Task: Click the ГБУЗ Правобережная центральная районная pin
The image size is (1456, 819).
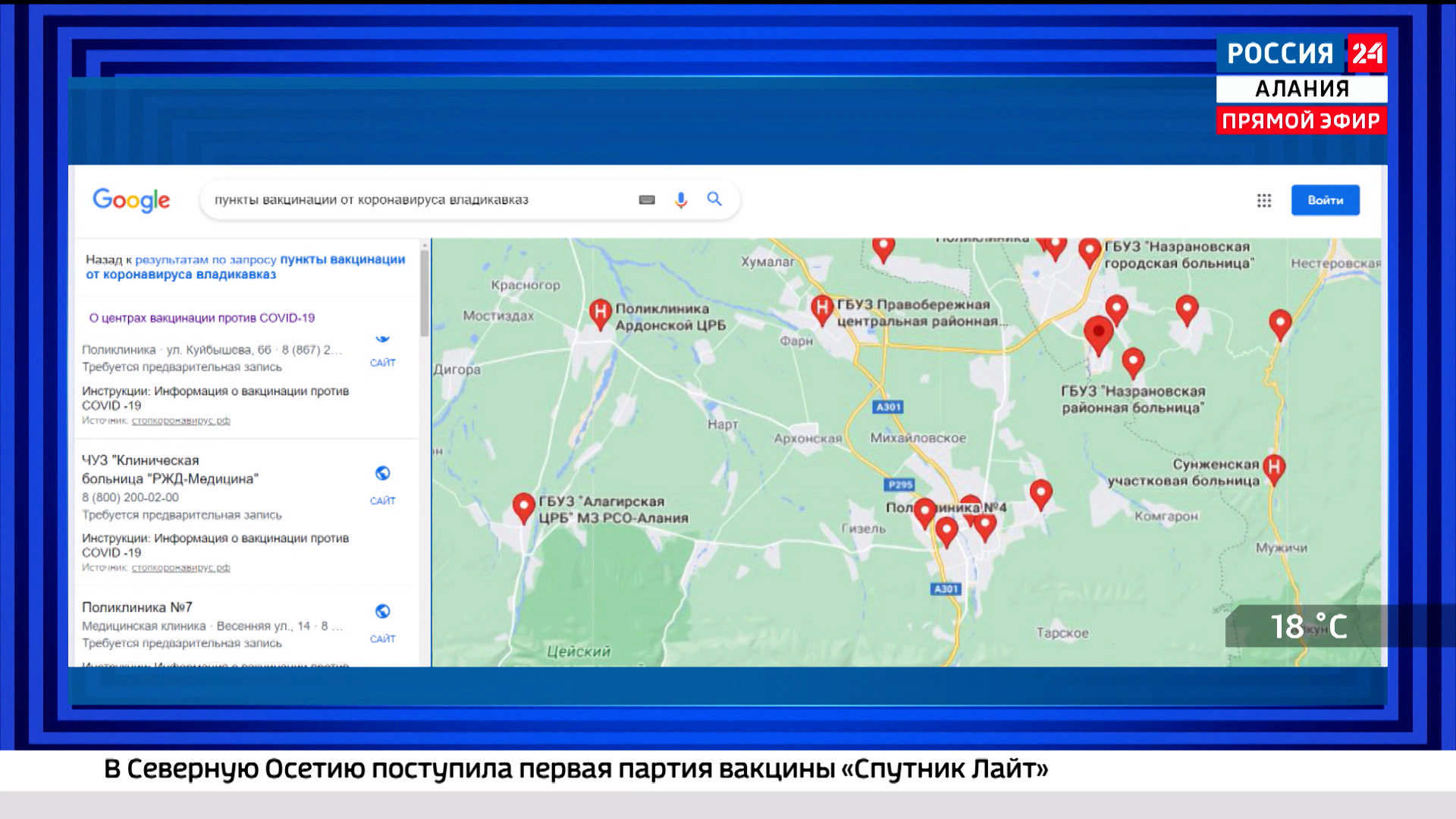Action: pos(822,310)
